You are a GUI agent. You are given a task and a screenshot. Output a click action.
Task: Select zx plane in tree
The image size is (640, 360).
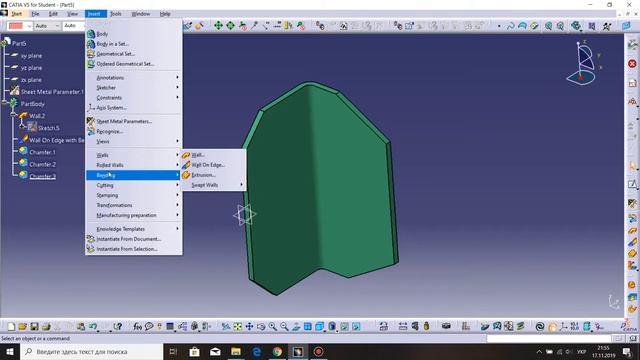(x=31, y=80)
